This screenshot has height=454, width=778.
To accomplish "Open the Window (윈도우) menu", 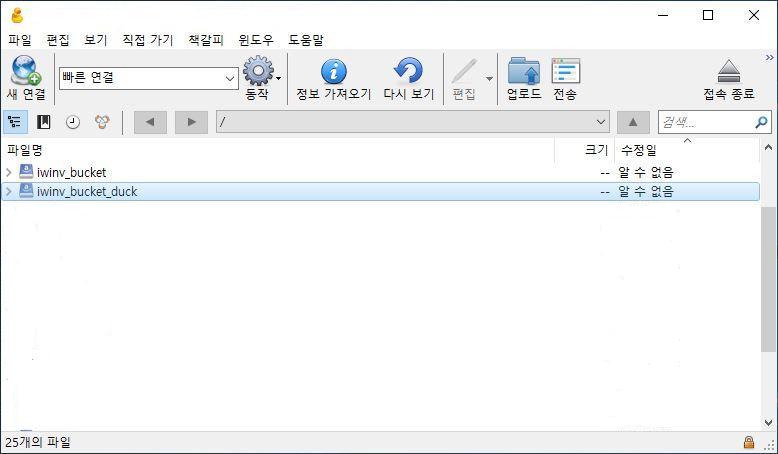I will (x=256, y=40).
